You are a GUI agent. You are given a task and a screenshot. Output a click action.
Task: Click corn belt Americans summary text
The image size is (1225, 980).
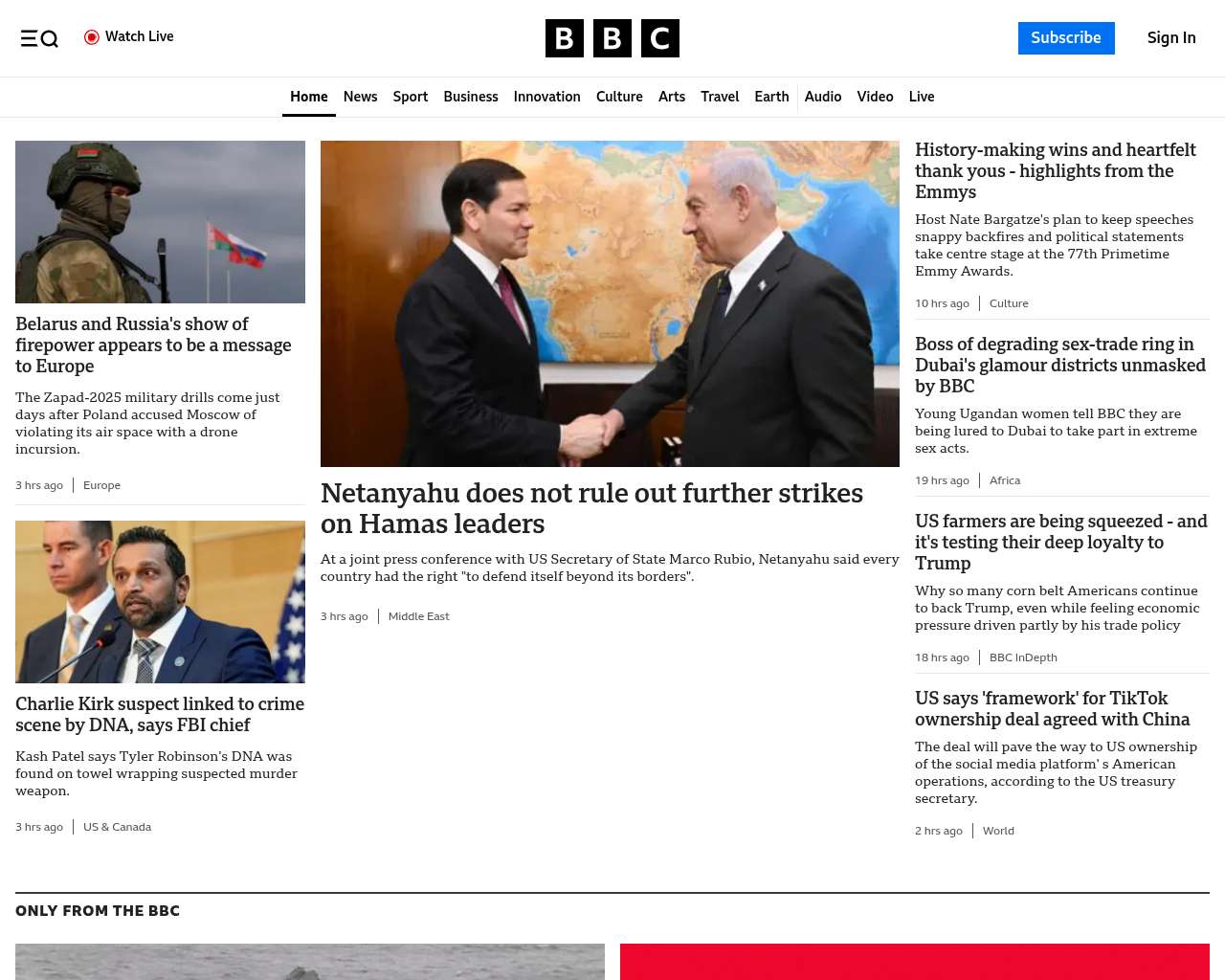[1058, 608]
